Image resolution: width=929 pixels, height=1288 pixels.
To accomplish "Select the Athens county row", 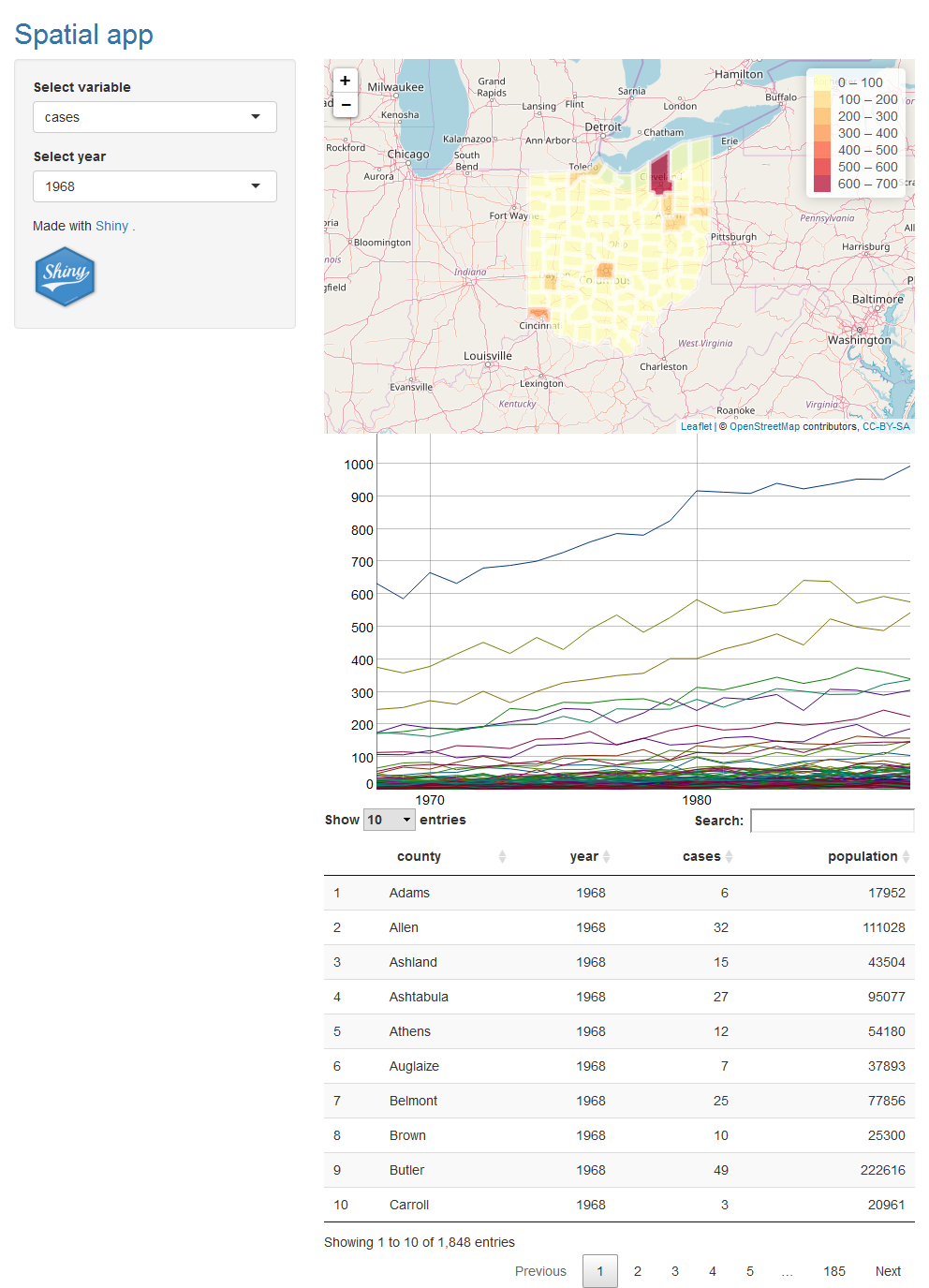I will [x=619, y=1031].
